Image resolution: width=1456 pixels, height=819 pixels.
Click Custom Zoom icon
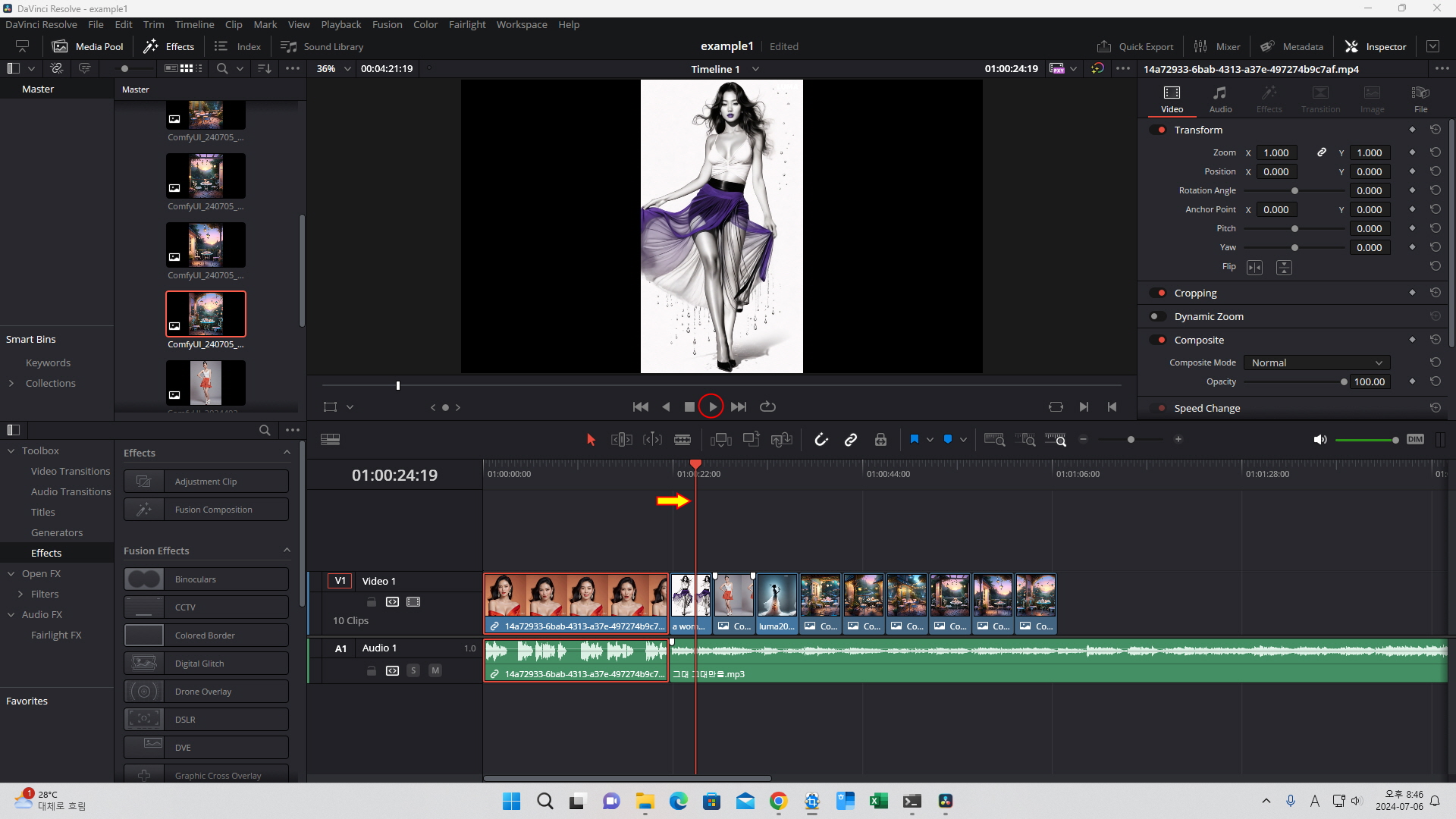(x=1056, y=440)
